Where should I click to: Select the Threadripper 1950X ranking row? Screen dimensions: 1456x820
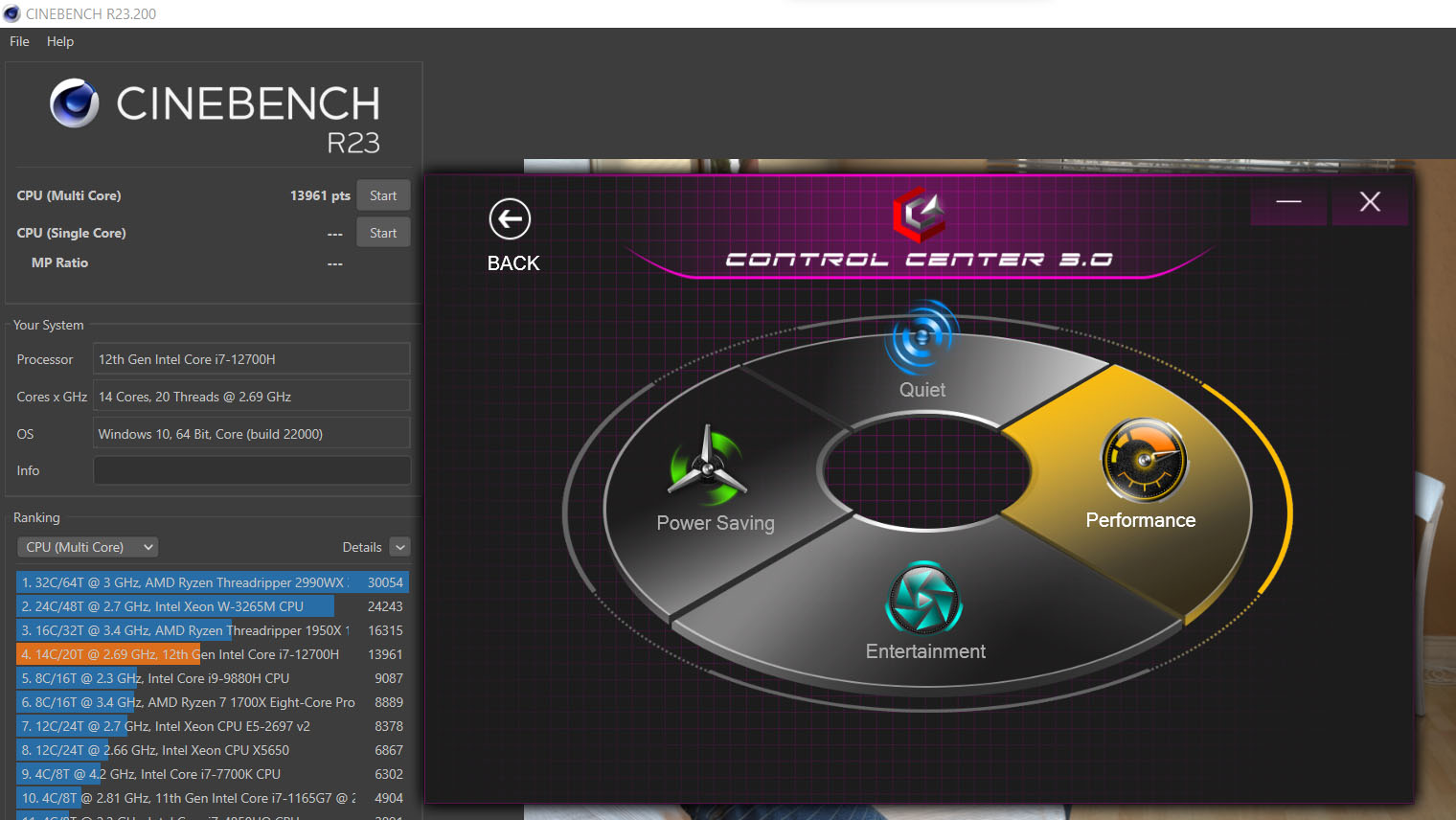213,630
